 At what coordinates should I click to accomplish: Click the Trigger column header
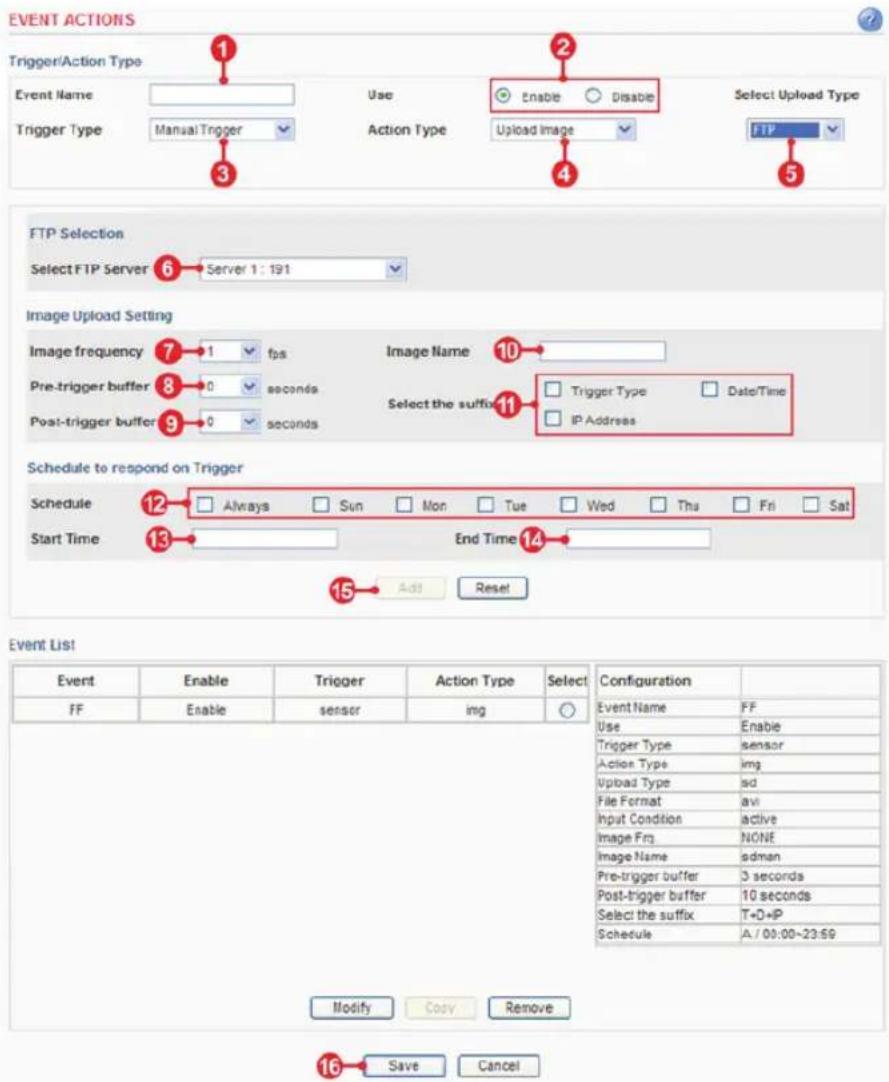pyautogui.click(x=340, y=681)
